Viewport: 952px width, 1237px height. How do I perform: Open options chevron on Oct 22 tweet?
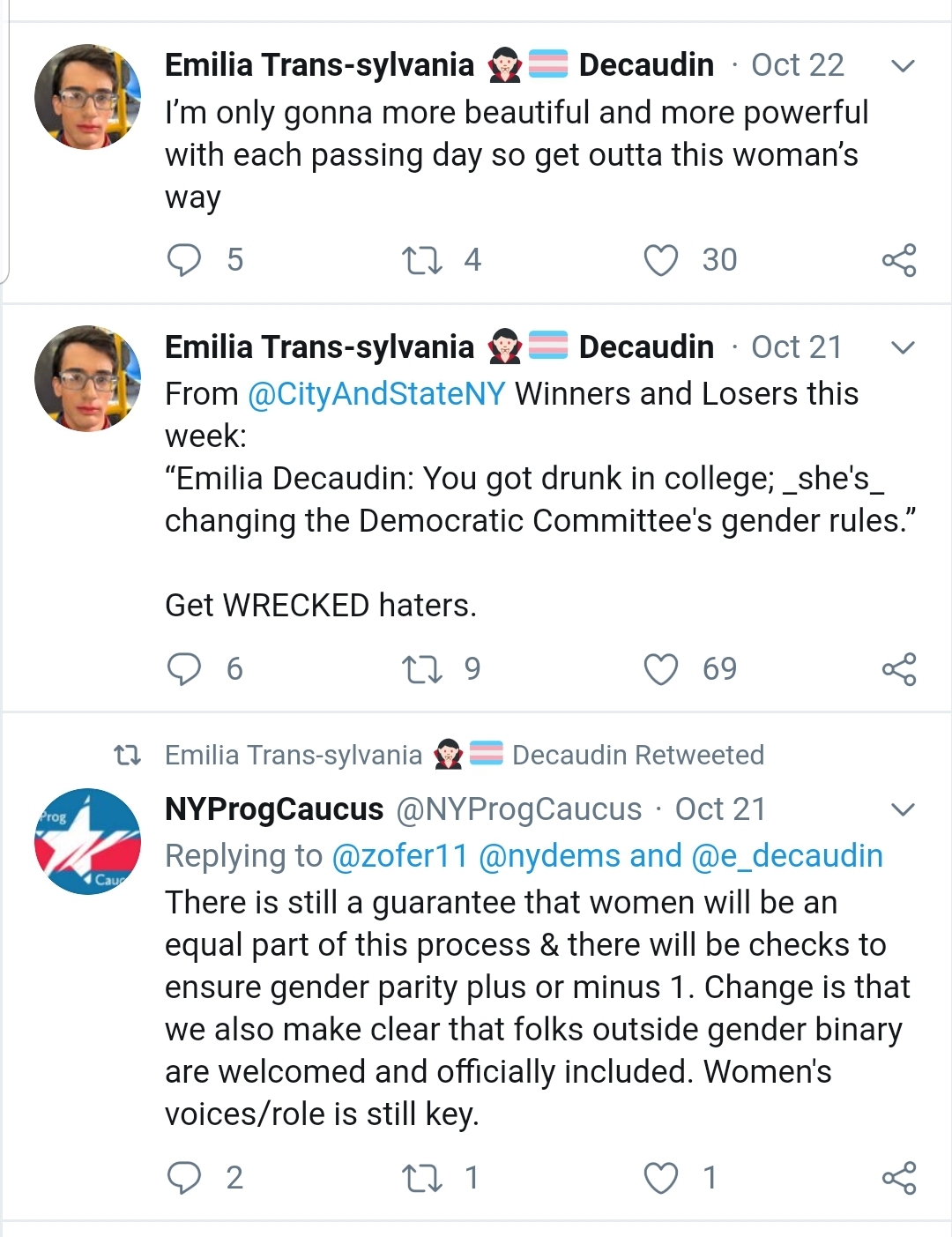pos(903,66)
